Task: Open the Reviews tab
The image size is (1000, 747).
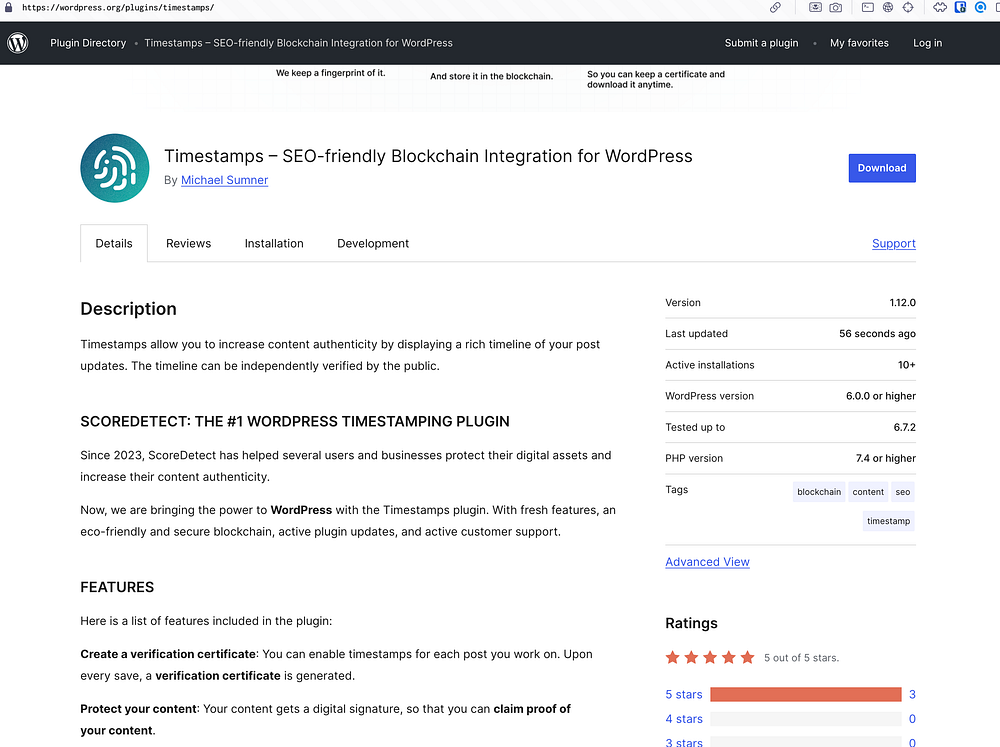Action: pyautogui.click(x=188, y=243)
